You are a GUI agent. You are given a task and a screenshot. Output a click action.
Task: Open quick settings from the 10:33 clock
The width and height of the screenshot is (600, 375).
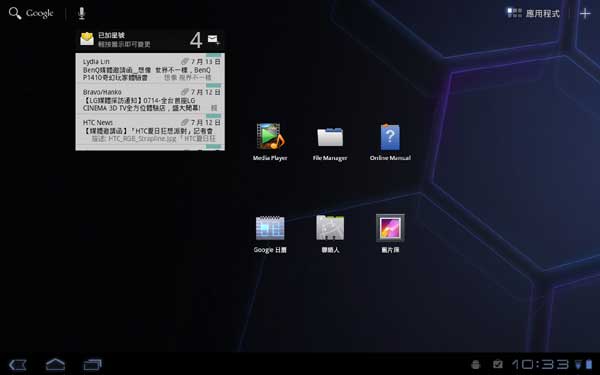pyautogui.click(x=540, y=364)
